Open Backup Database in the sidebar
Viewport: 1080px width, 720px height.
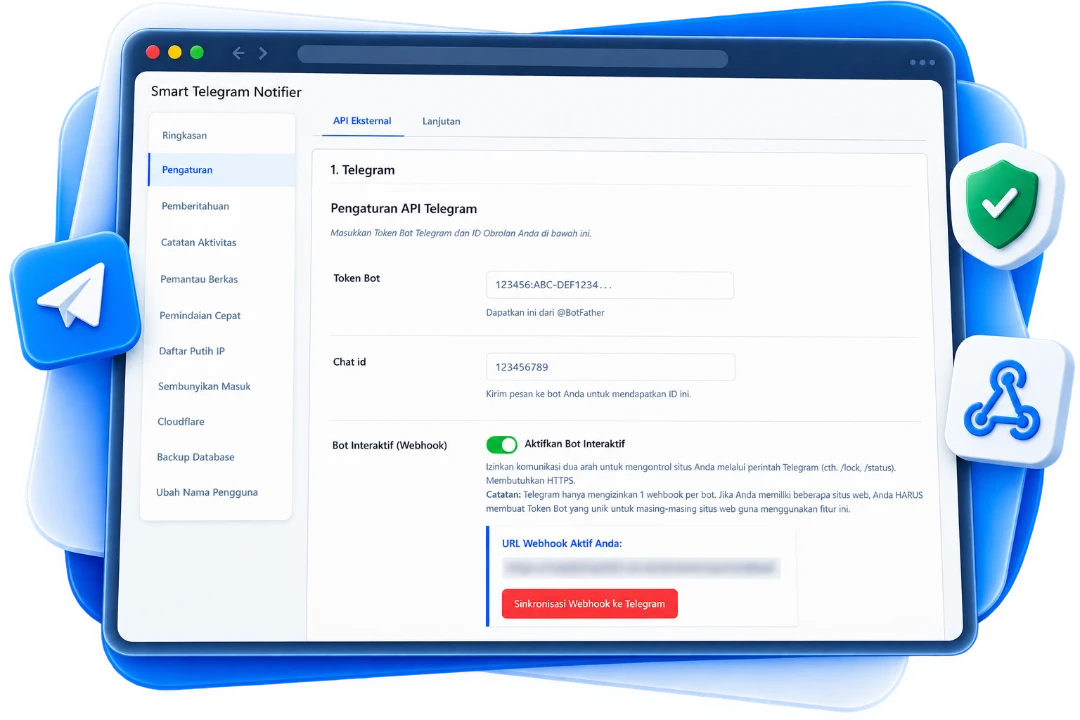coord(216,457)
